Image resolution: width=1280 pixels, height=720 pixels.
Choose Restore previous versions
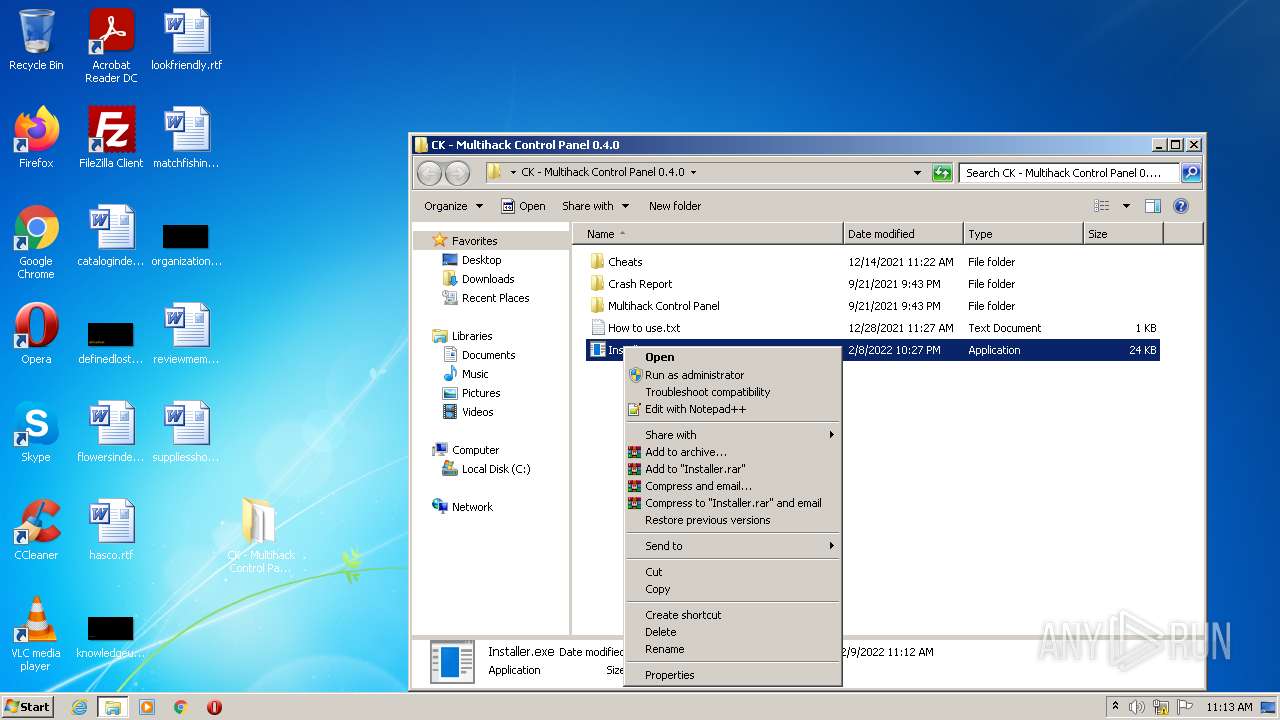coord(733,520)
